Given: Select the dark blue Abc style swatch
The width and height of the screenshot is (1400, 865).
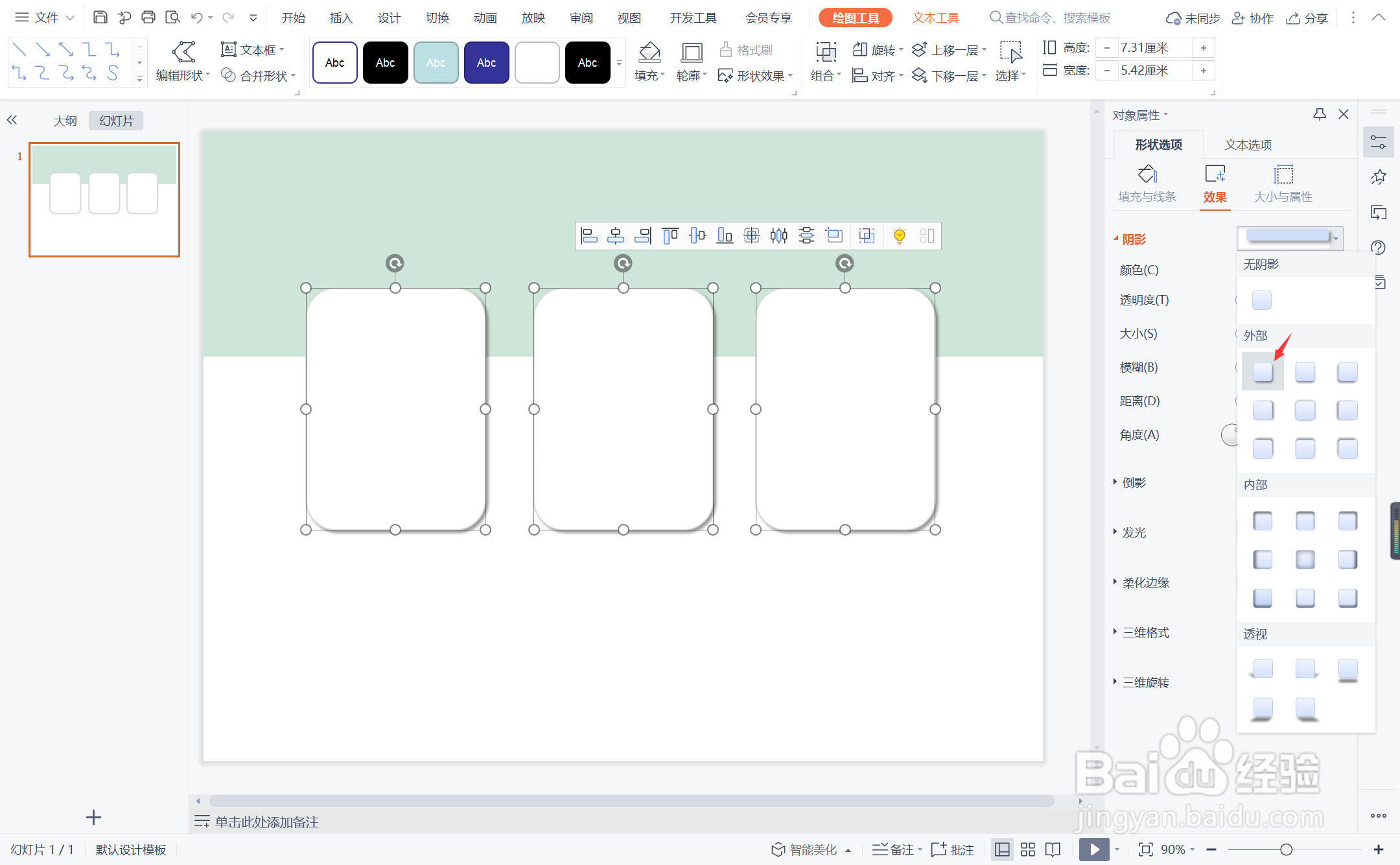Looking at the screenshot, I should coord(486,63).
